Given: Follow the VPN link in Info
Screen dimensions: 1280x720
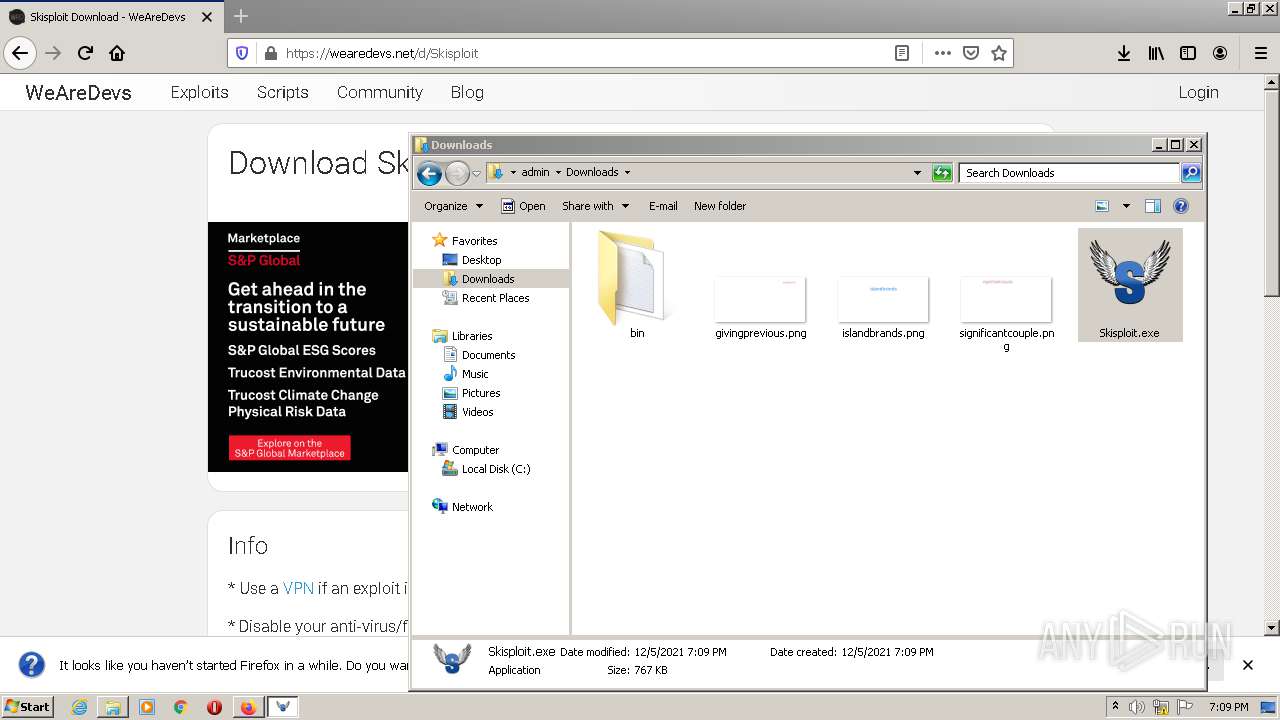Looking at the screenshot, I should [298, 588].
